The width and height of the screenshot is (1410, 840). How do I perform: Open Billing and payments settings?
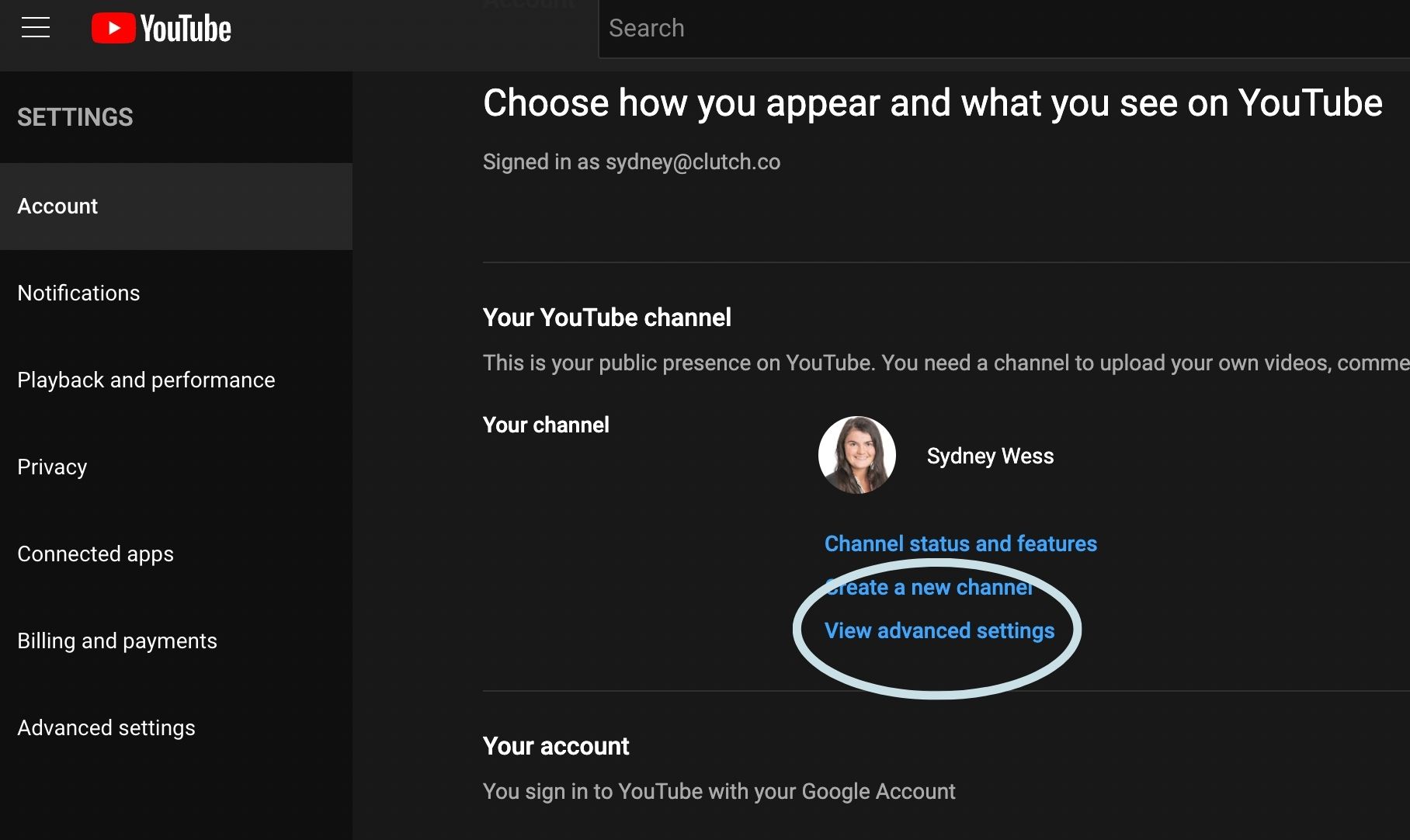[117, 640]
